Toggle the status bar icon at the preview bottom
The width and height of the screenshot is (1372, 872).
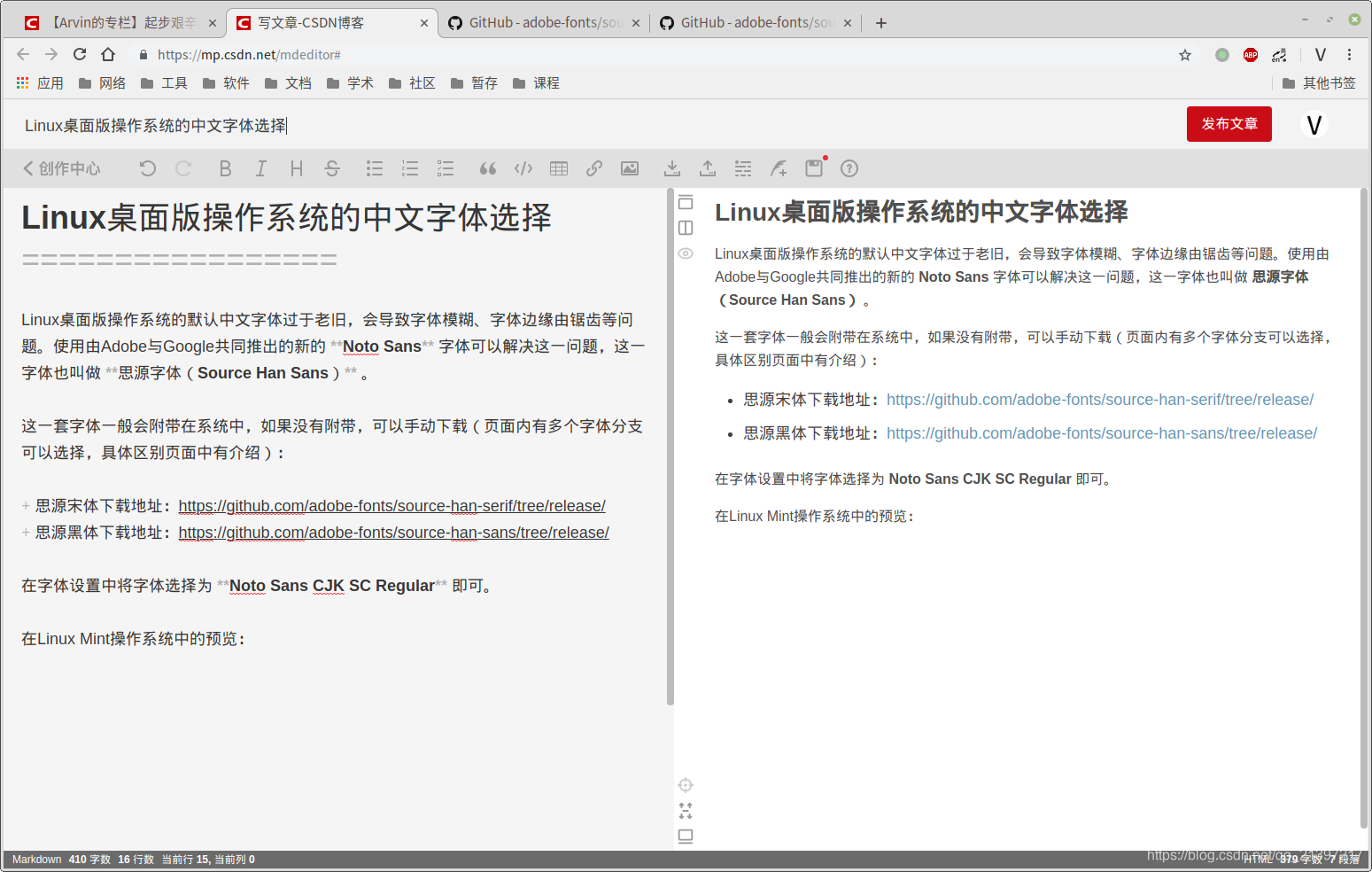pos(686,836)
